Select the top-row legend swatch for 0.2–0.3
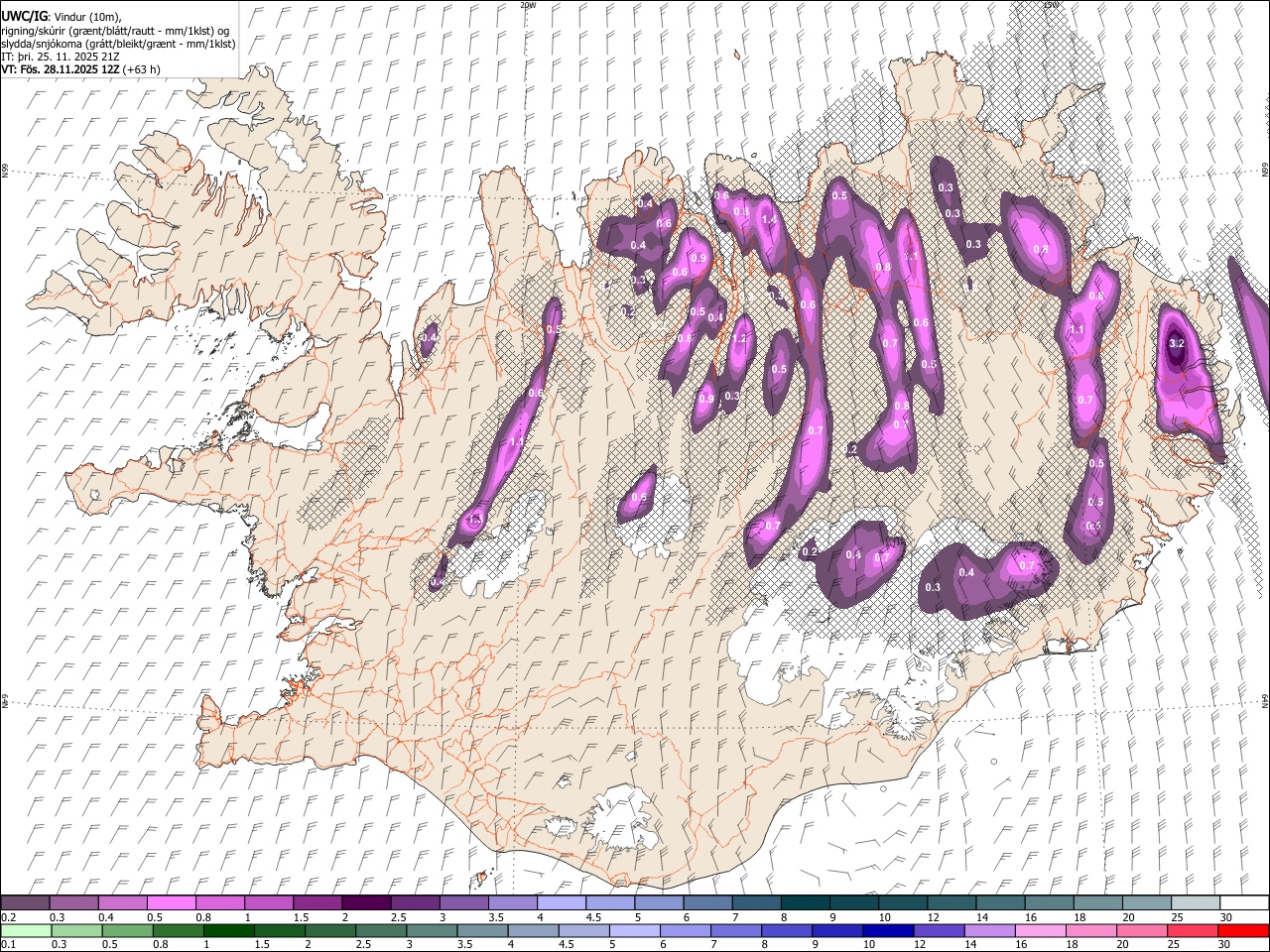Viewport: 1270px width, 952px height. [25, 903]
